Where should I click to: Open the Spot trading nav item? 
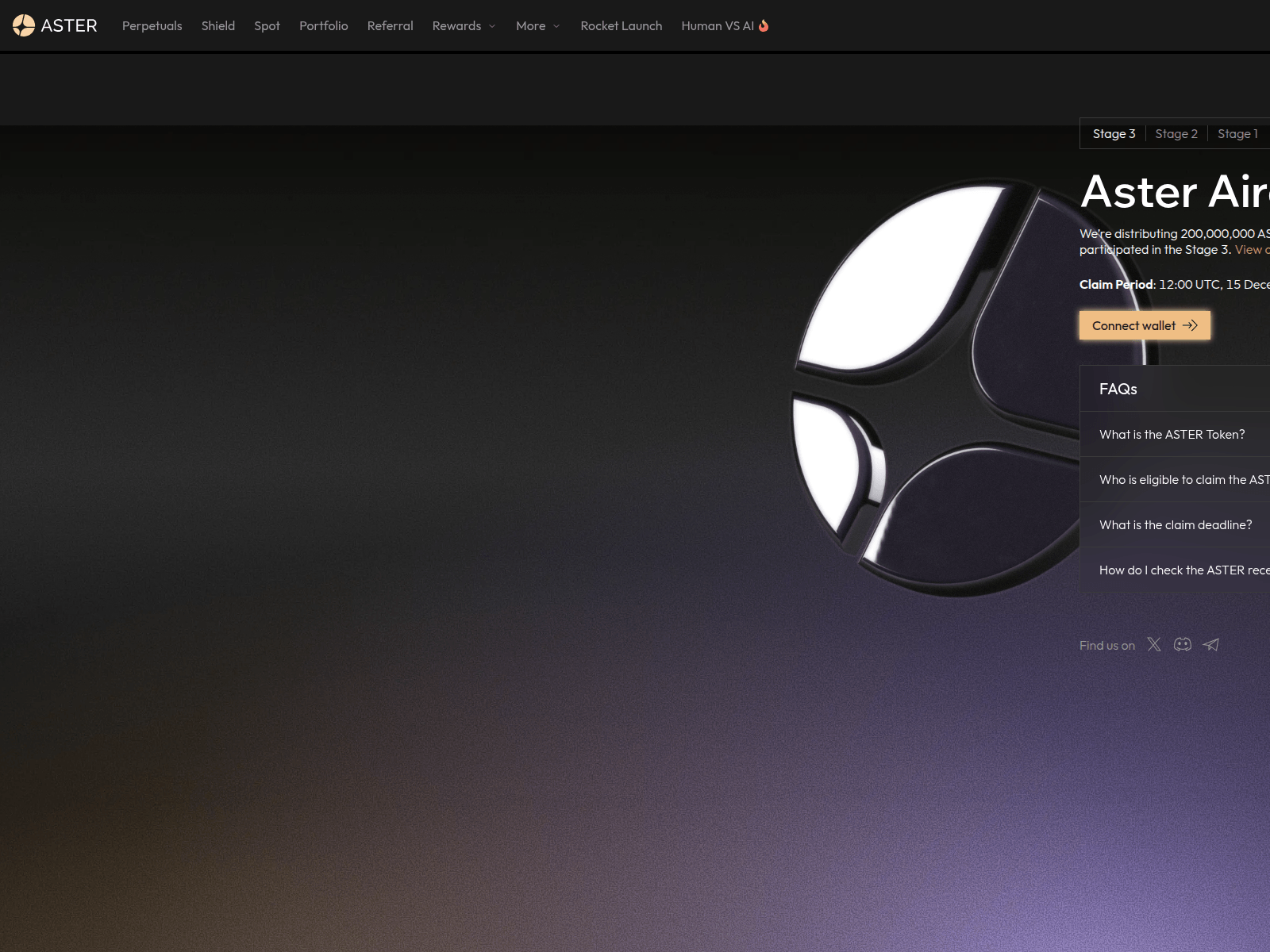click(x=267, y=25)
